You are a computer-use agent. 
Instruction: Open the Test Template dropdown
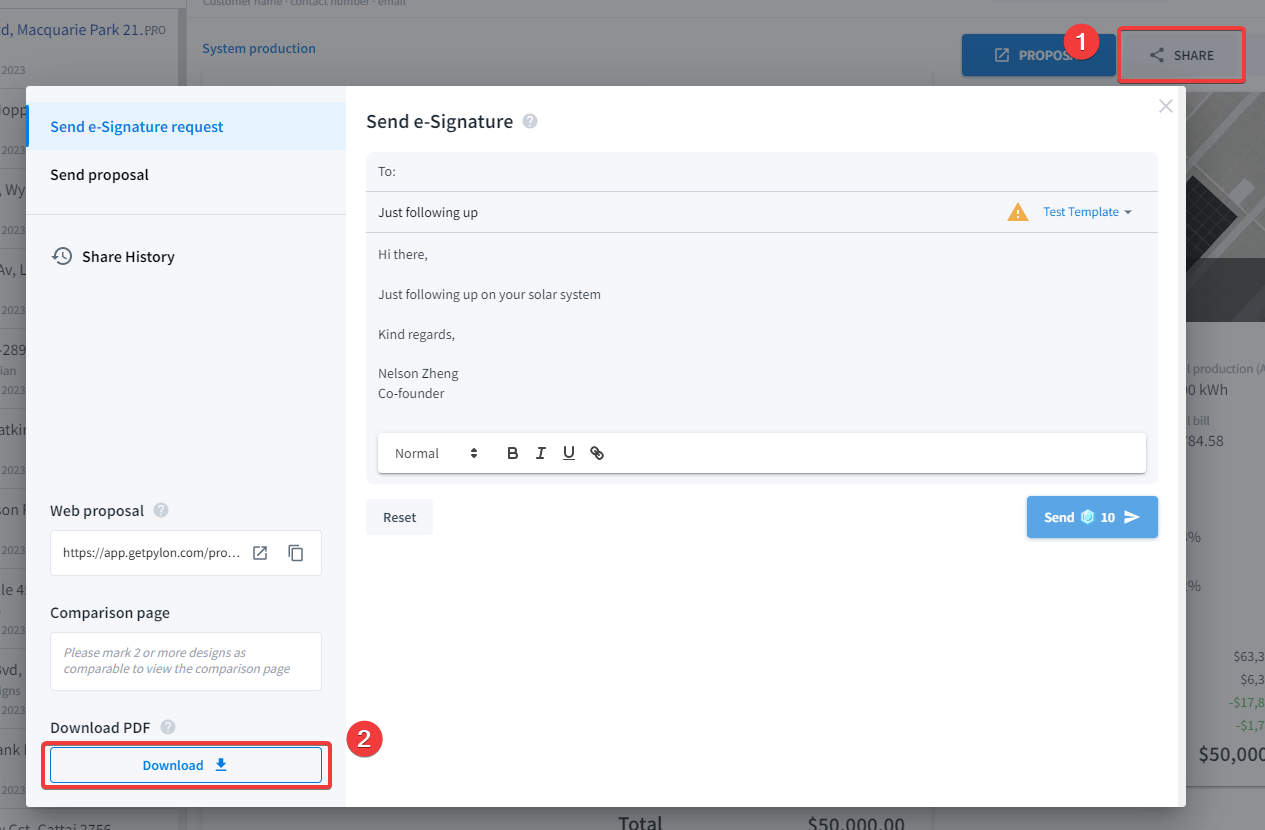[1087, 212]
